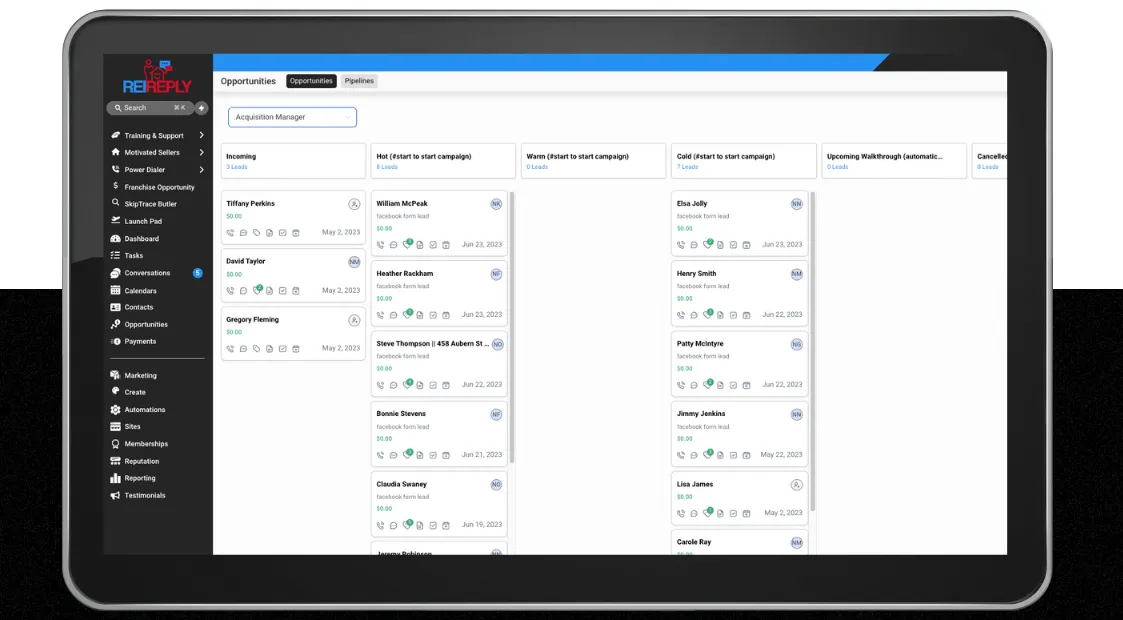Expand the Training & Support submenu

(201, 135)
